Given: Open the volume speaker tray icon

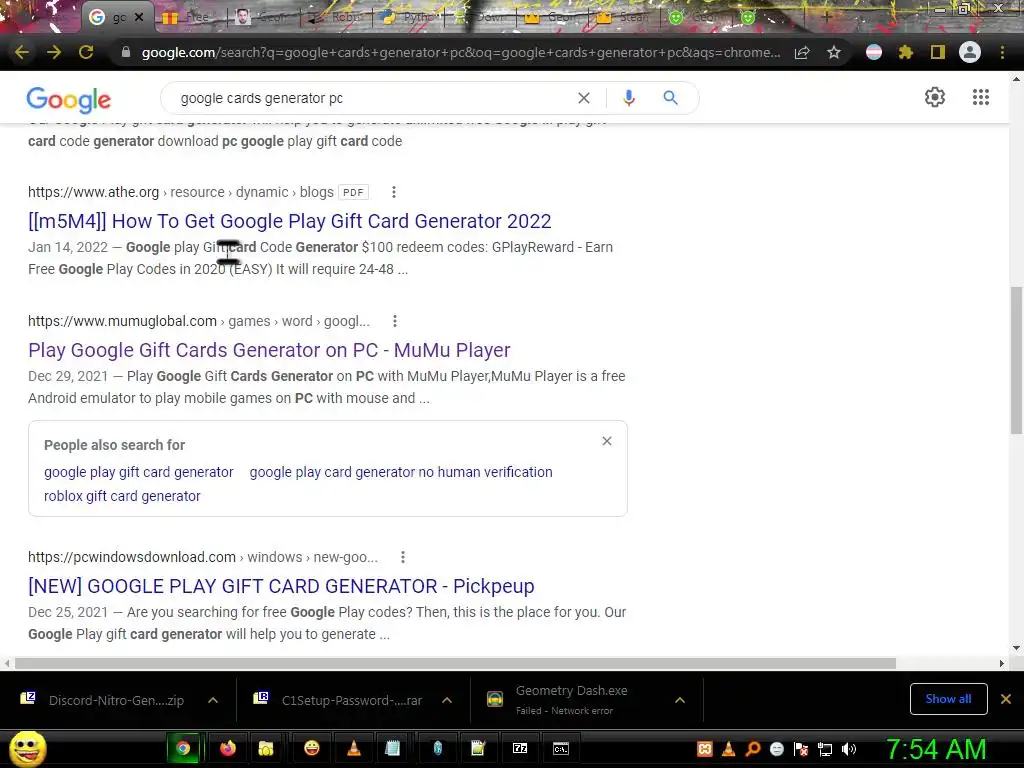Looking at the screenshot, I should click(x=848, y=749).
